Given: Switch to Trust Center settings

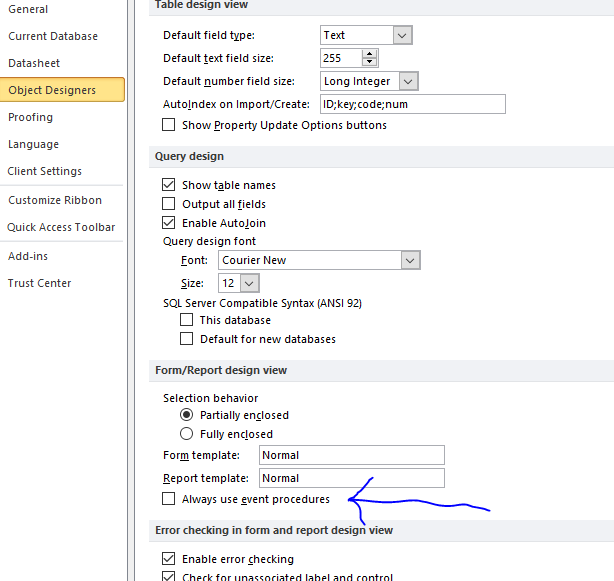Looking at the screenshot, I should pos(40,283).
